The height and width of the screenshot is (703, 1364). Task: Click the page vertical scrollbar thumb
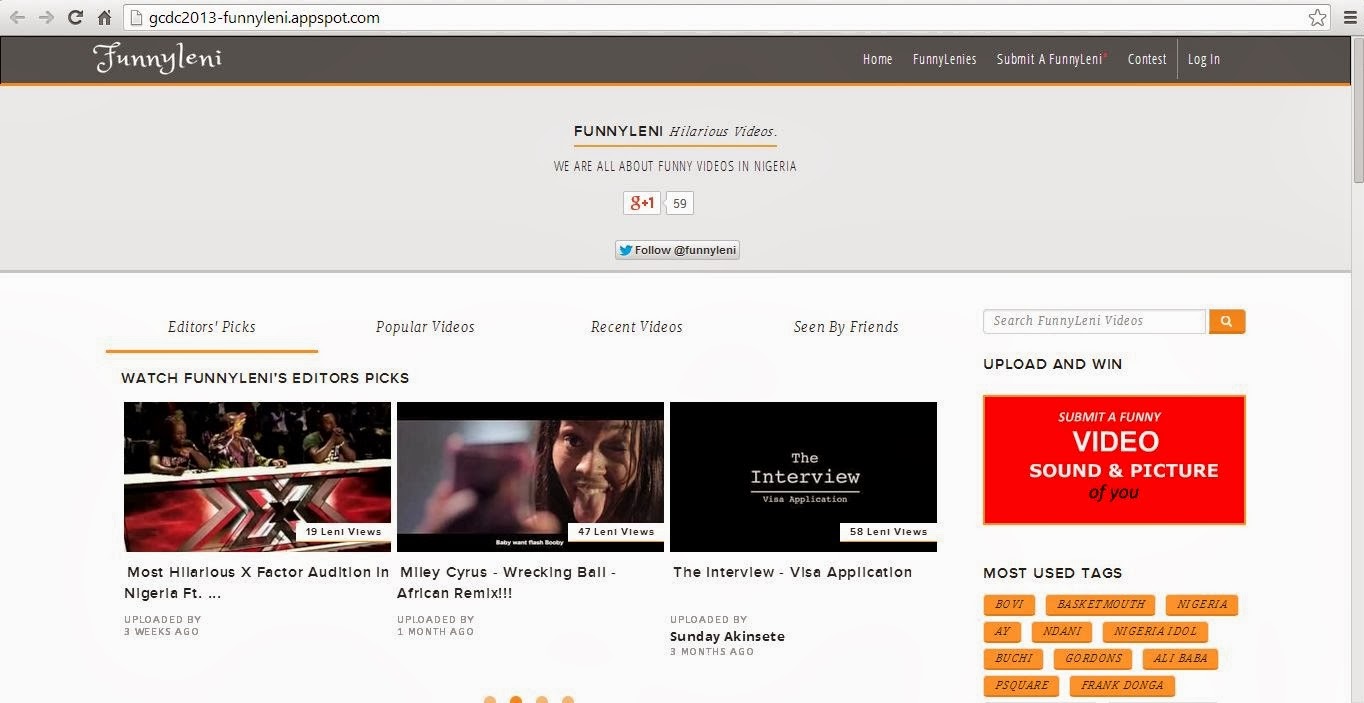pyautogui.click(x=1357, y=110)
